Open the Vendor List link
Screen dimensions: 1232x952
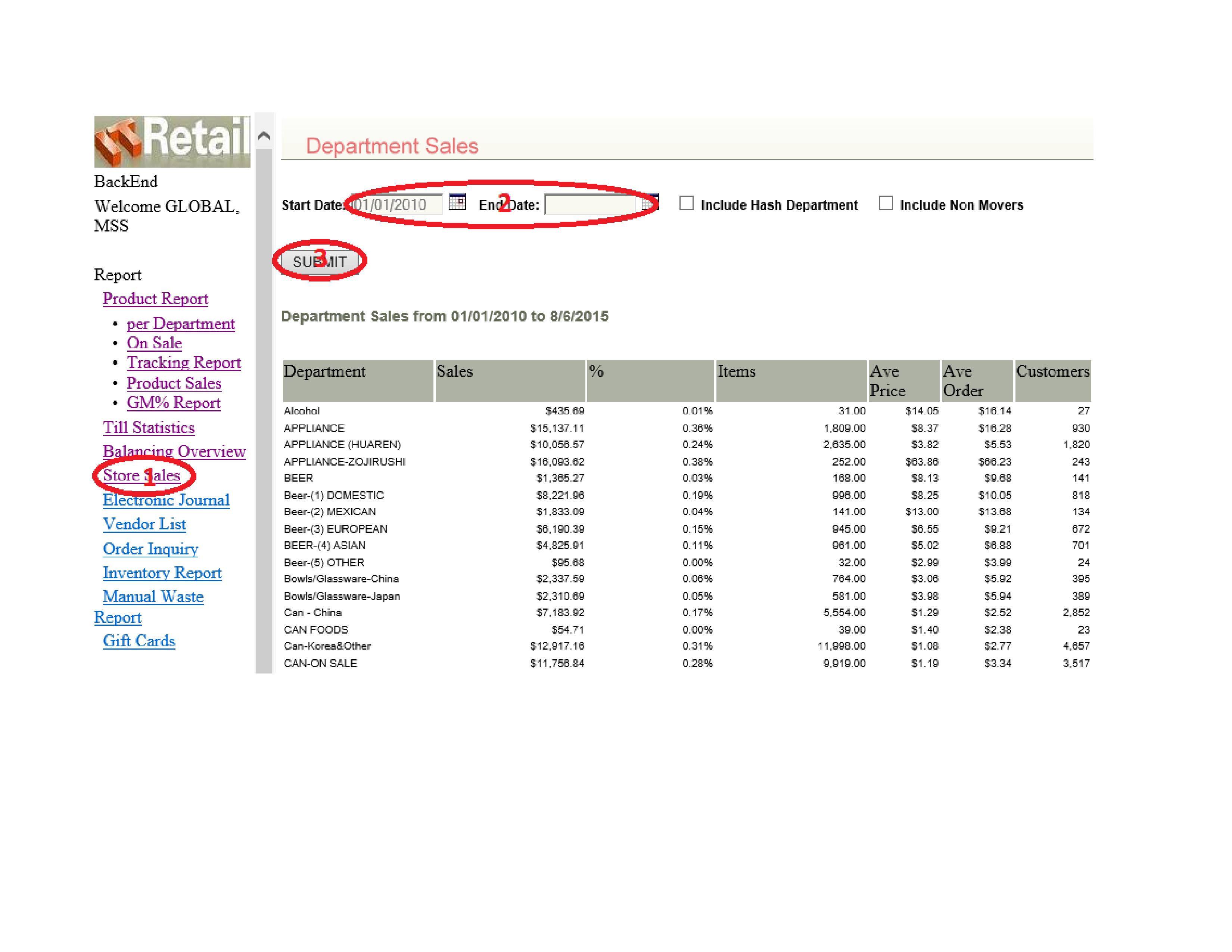point(144,524)
